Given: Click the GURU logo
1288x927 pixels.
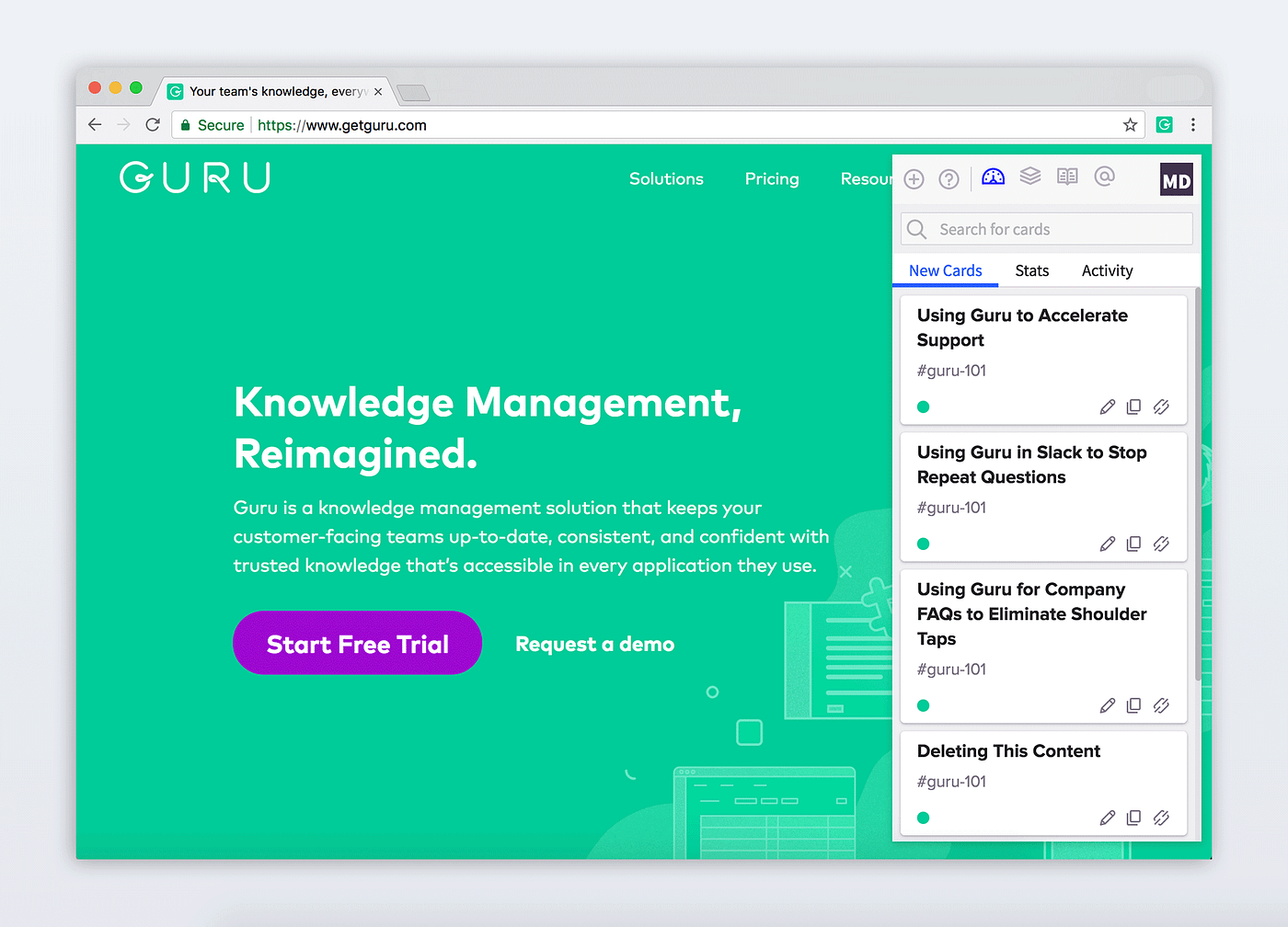Looking at the screenshot, I should 195,177.
